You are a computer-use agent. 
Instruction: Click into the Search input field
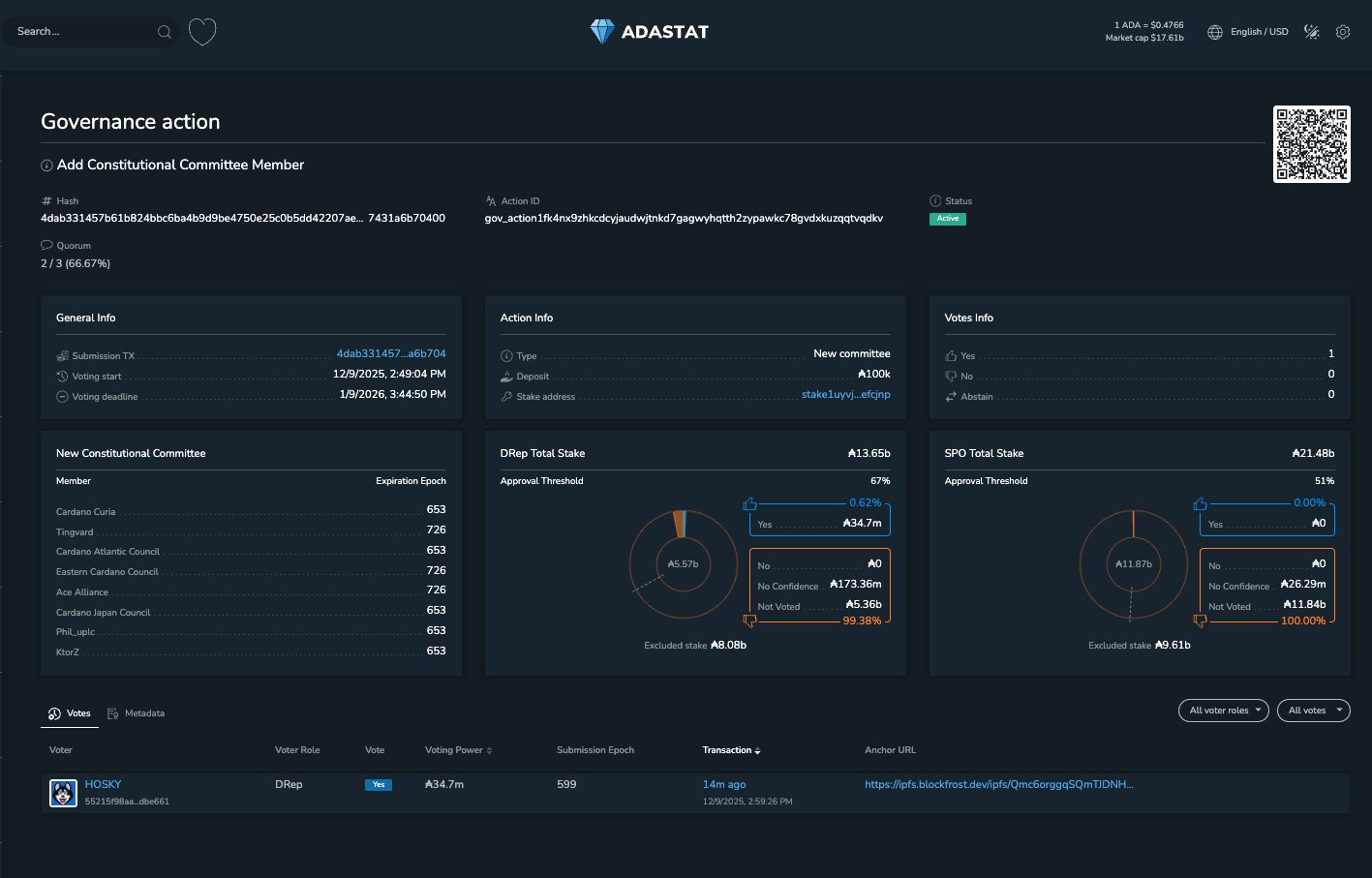[x=82, y=32]
